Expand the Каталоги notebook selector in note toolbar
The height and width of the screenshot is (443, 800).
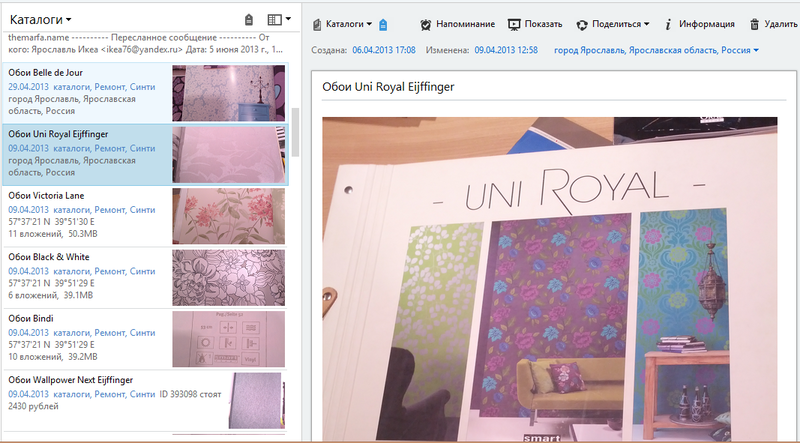pos(348,24)
